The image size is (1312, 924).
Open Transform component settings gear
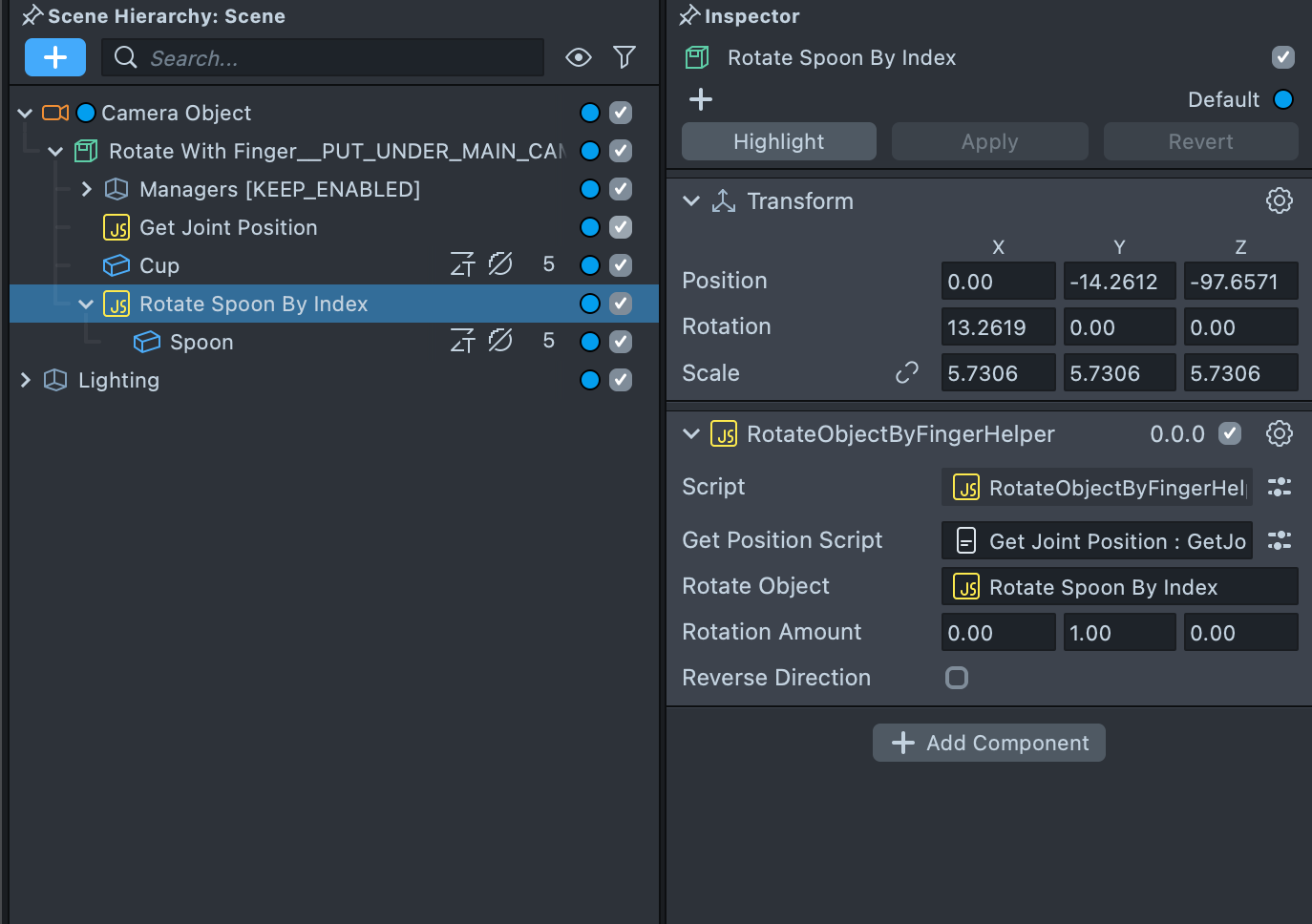[1279, 200]
